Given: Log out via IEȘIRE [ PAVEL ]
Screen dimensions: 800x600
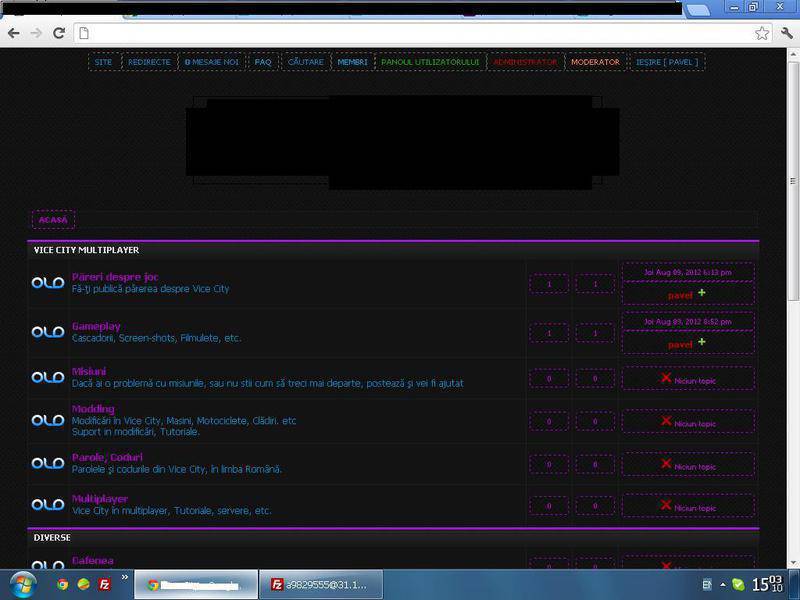Looking at the screenshot, I should pos(667,62).
